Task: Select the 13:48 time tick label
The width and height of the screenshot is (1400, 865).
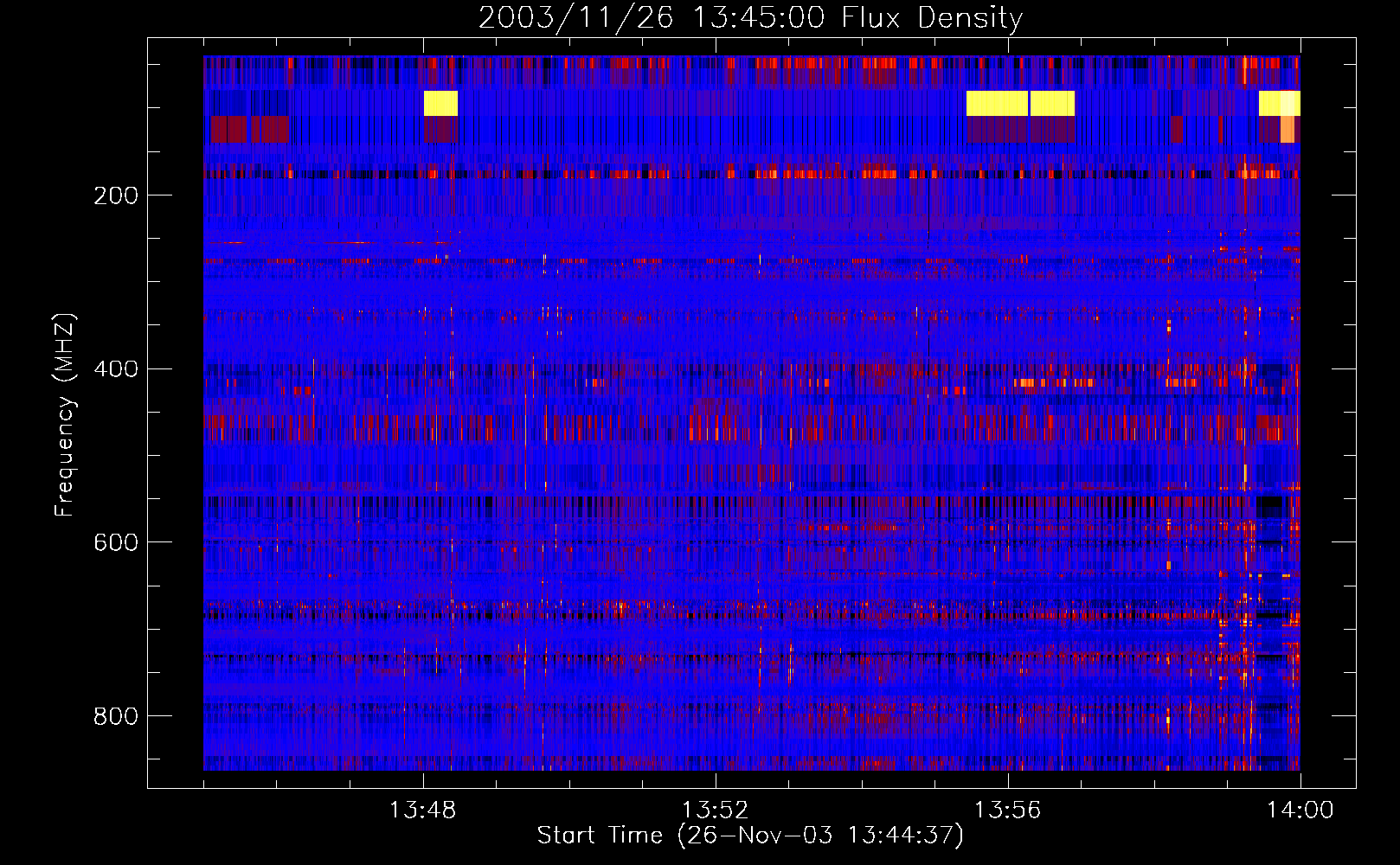Action: pyautogui.click(x=423, y=811)
